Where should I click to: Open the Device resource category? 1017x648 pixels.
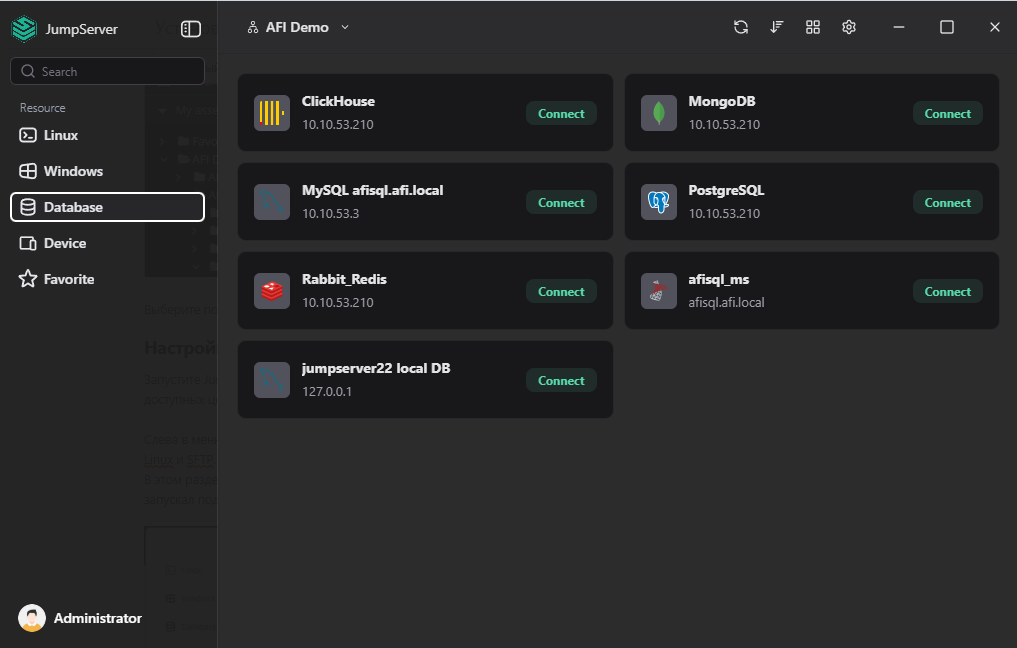pyautogui.click(x=64, y=243)
